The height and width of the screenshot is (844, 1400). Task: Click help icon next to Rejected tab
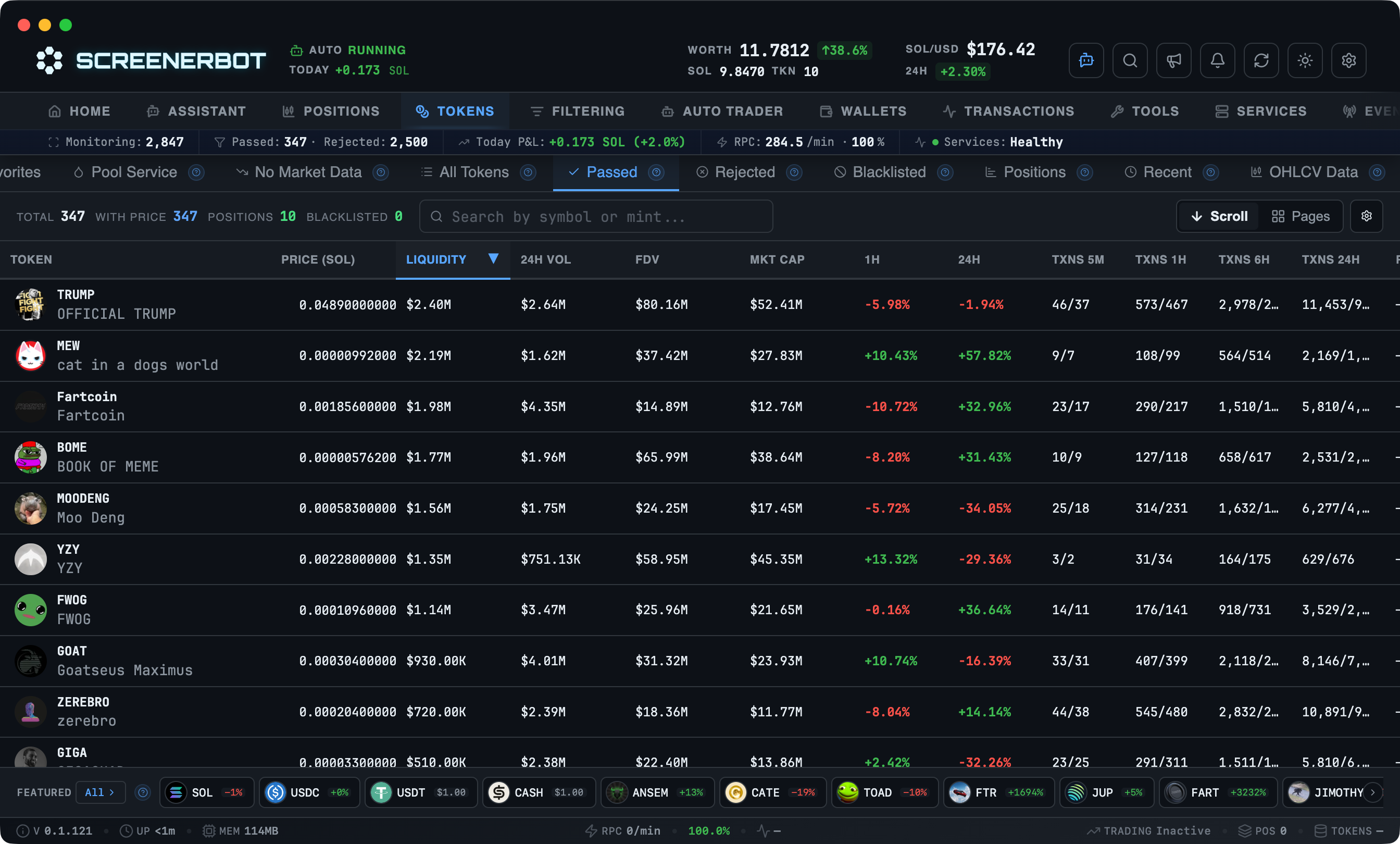click(x=794, y=172)
